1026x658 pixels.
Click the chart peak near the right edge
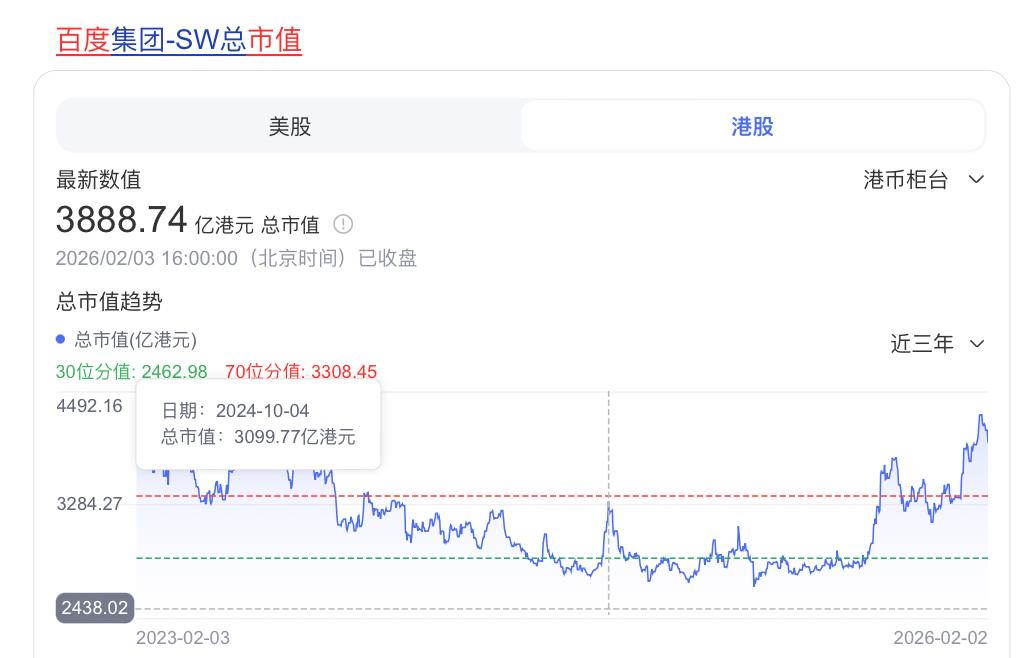click(981, 416)
